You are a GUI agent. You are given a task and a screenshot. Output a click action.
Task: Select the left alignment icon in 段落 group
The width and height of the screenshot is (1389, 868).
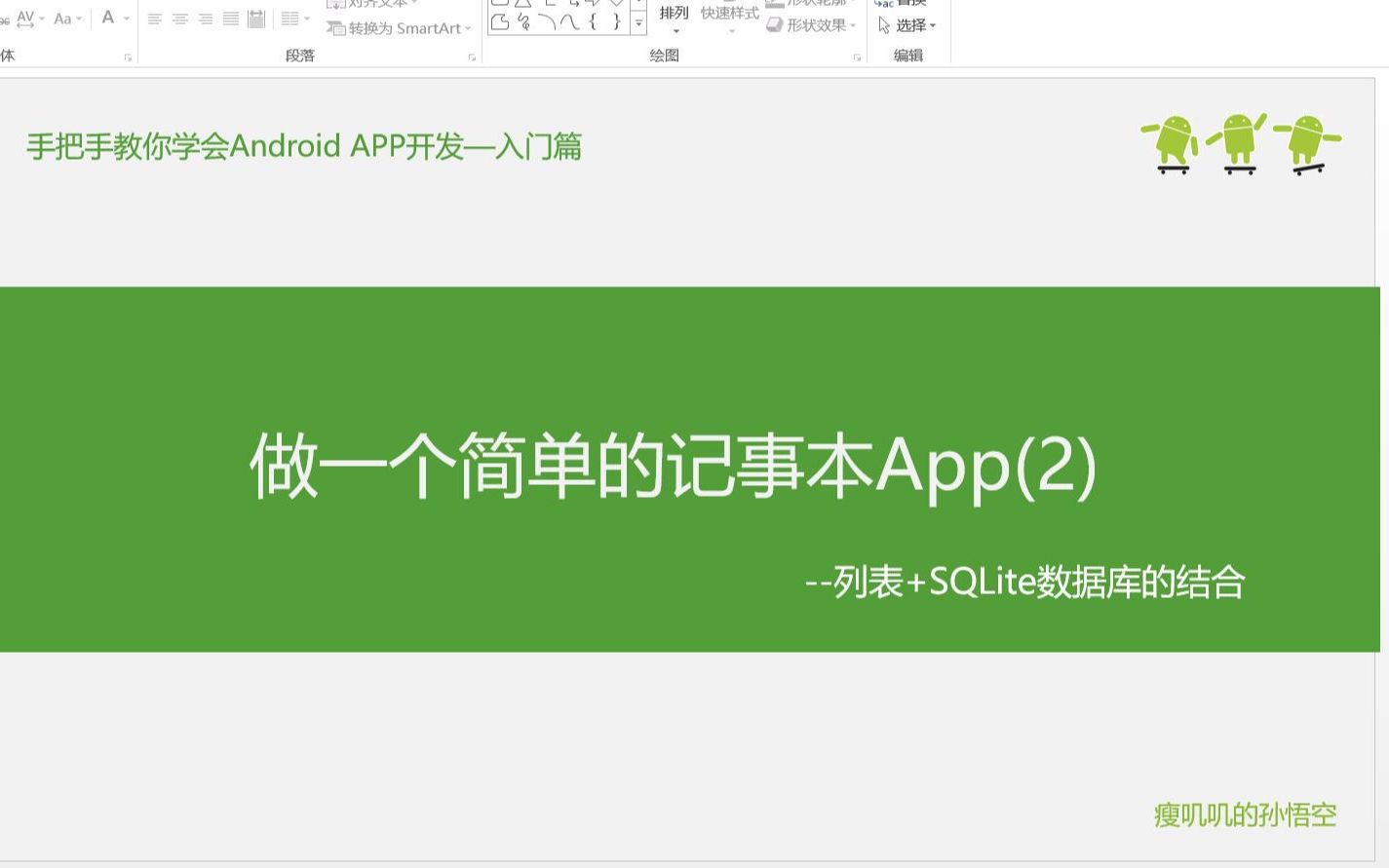(x=155, y=18)
